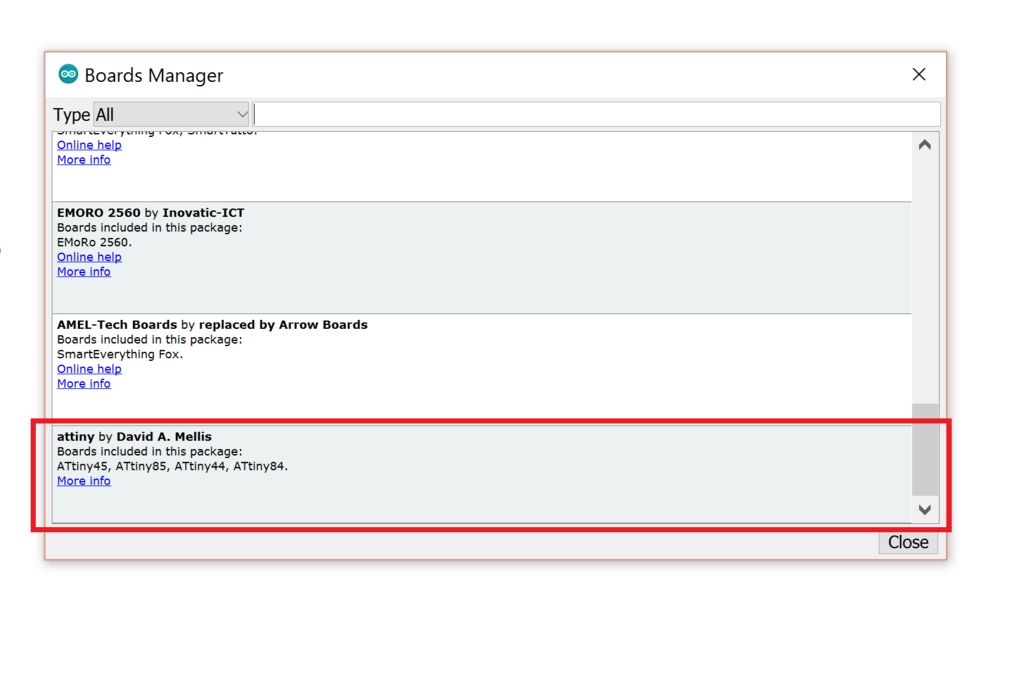Open Online help for AMEL-Tech Boards
The height and width of the screenshot is (673, 1024).
[89, 369]
